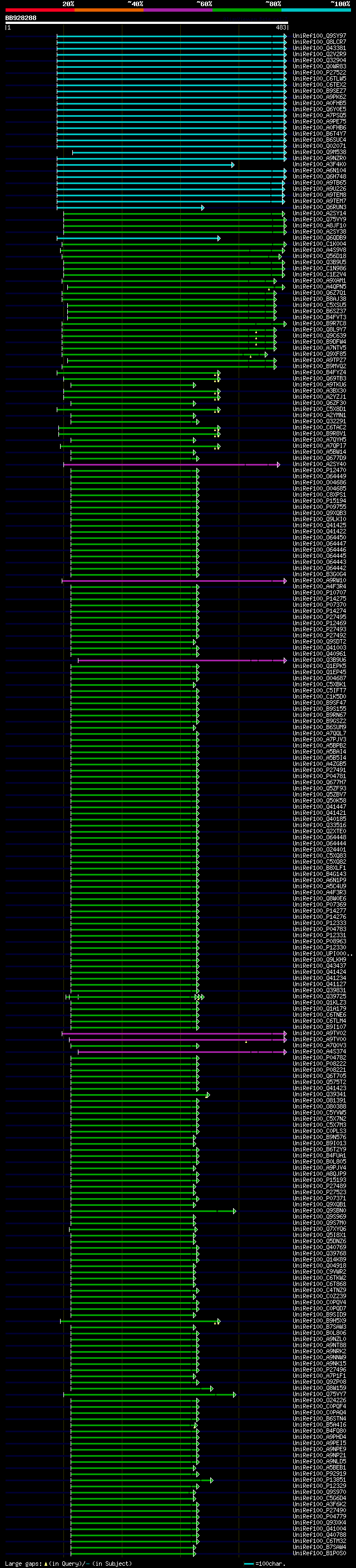This screenshot has width=356, height=1568.
Task: Click the orange ~40% identity legend segment
Action: click(109, 10)
